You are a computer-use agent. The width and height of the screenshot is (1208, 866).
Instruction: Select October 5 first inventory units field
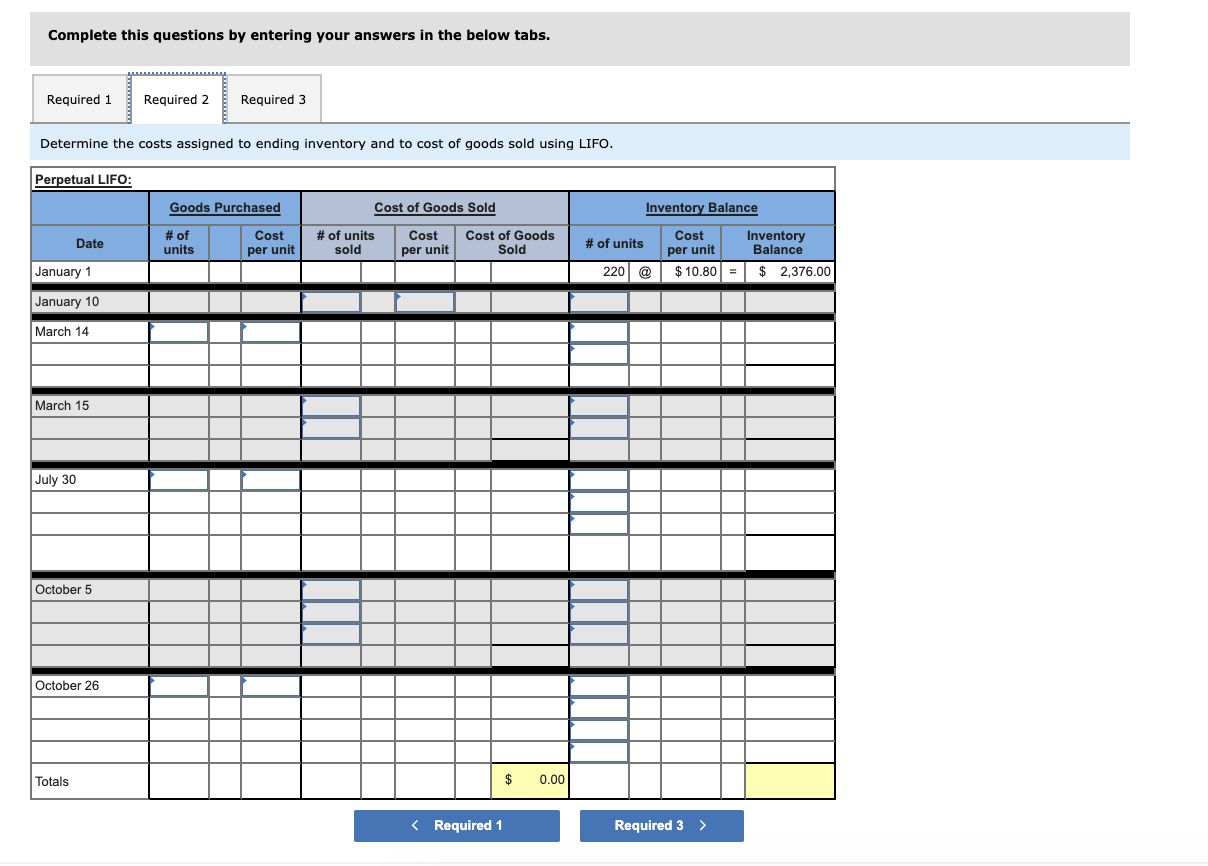pos(599,589)
